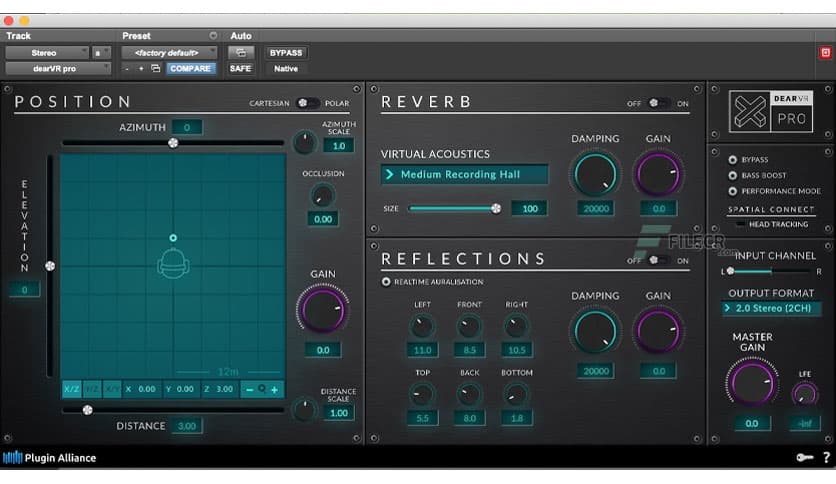Toggle the Cartesian/Polar position switch
The width and height of the screenshot is (836, 484).
(308, 103)
